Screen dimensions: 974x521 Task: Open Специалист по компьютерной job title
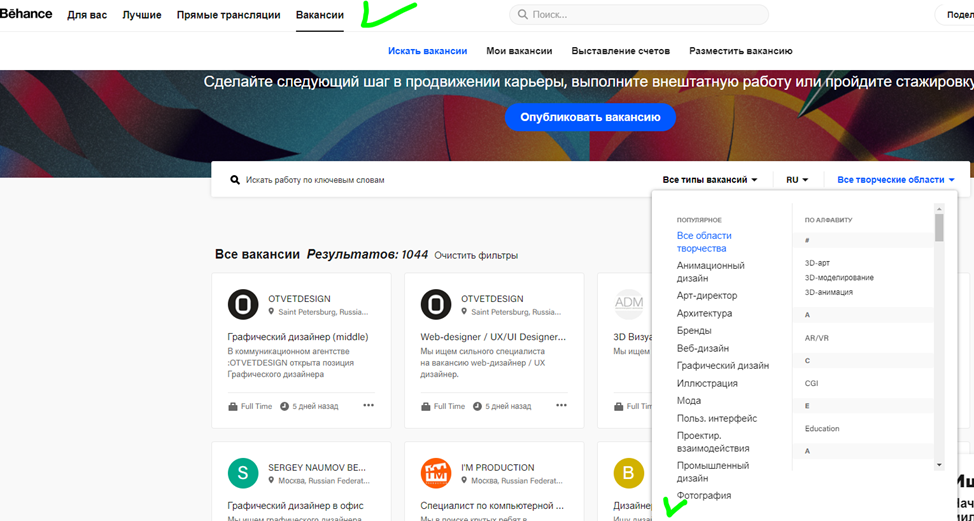(492, 506)
